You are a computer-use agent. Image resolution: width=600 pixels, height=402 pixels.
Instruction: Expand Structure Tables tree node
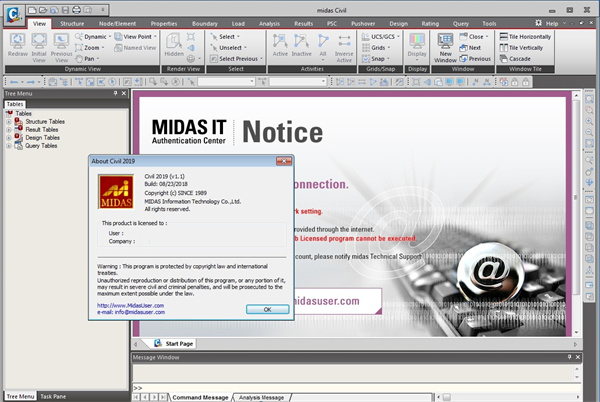(8, 122)
